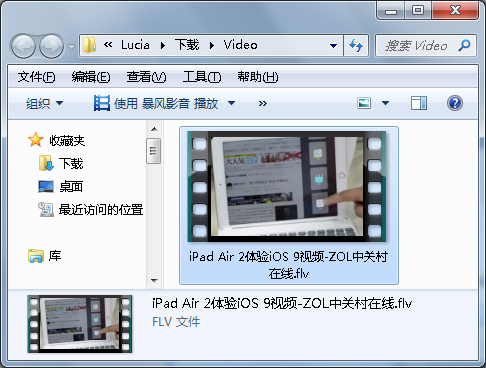Image resolution: width=486 pixels, height=368 pixels.
Task: Expand the view options dropdown arrow
Action: tap(385, 103)
